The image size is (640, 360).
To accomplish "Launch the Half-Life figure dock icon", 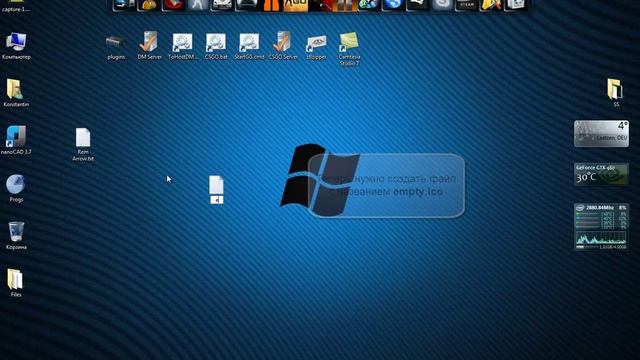I will click(x=198, y=5).
